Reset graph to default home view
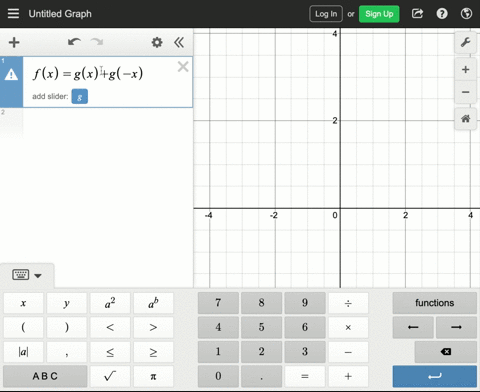The width and height of the screenshot is (480, 392). (466, 118)
